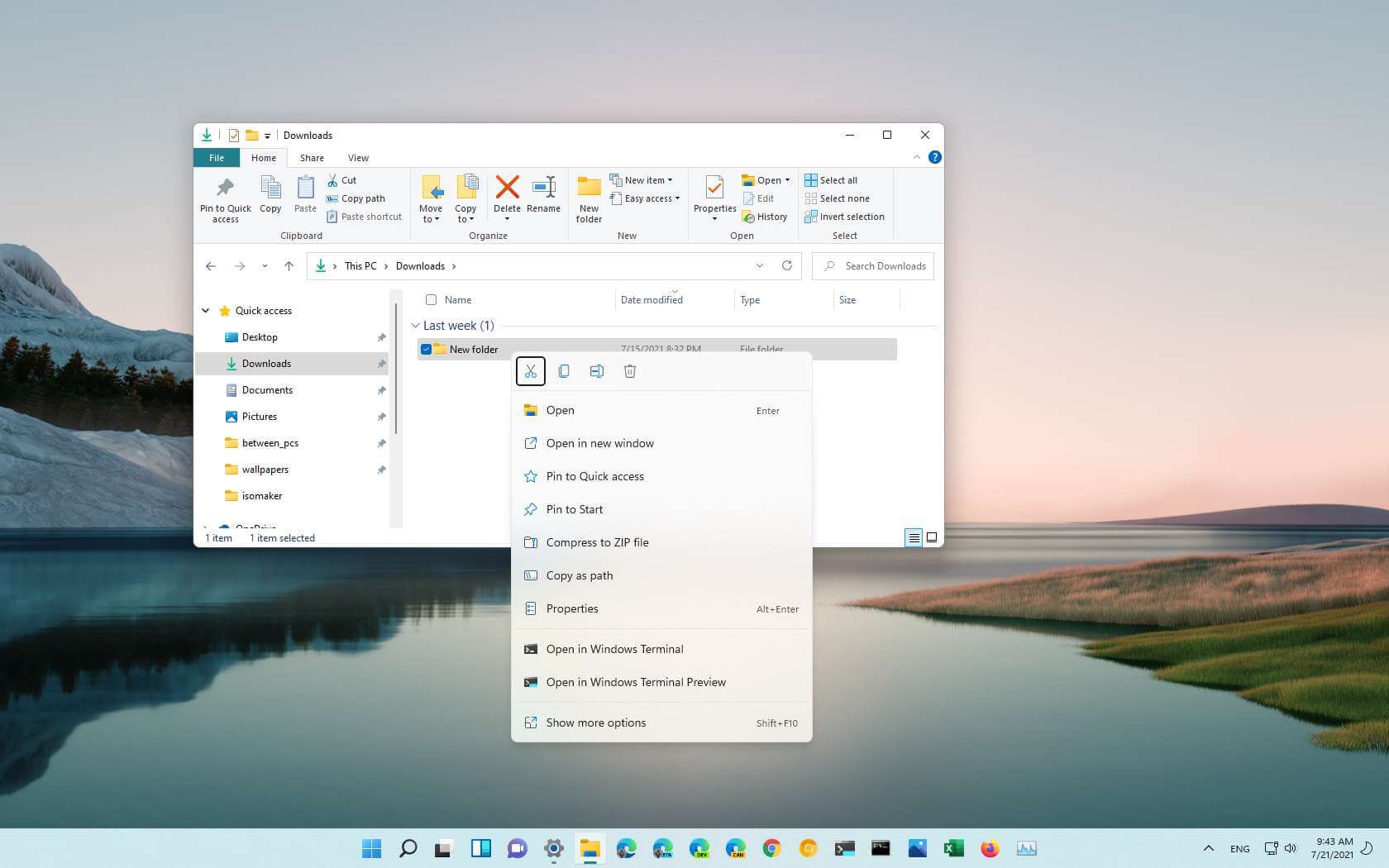The width and height of the screenshot is (1389, 868).
Task: Open the View ribbon tab
Action: pyautogui.click(x=358, y=158)
